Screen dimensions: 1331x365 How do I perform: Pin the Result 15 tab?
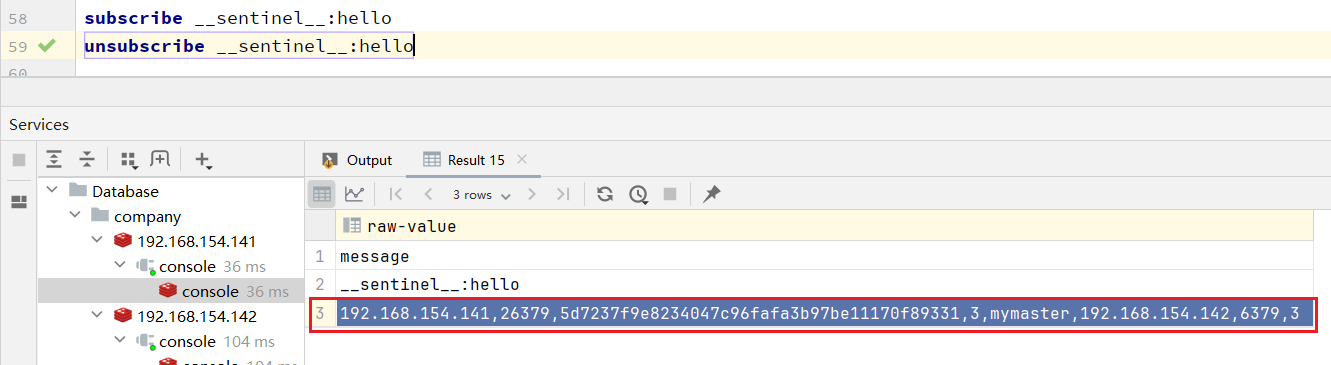click(711, 194)
